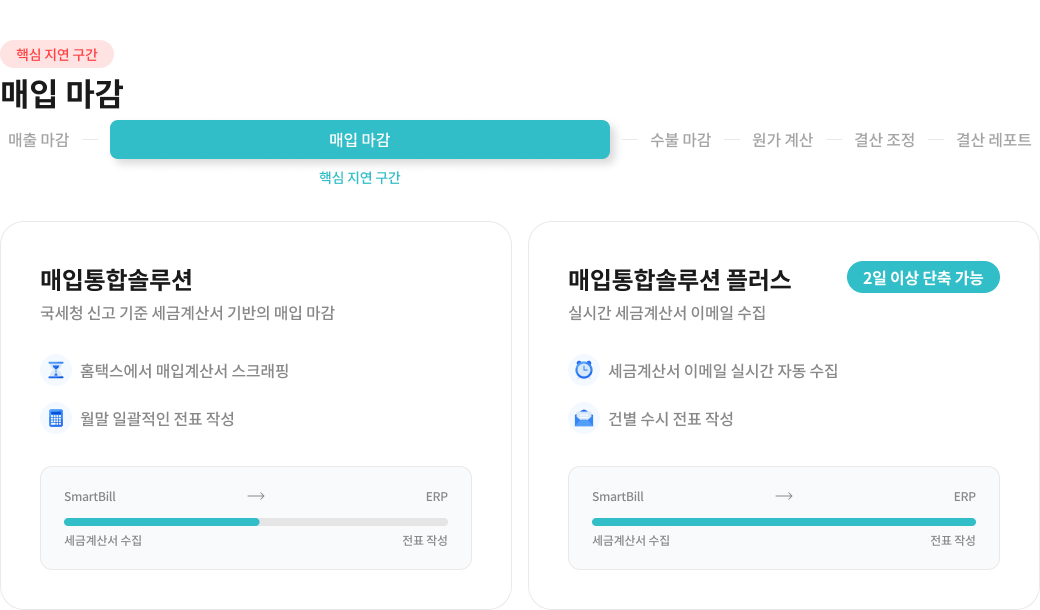Image resolution: width=1040 pixels, height=610 pixels.
Task: Click the arrow between SmartBill and ERP in 매입통합솔루션 card
Action: coord(255,495)
